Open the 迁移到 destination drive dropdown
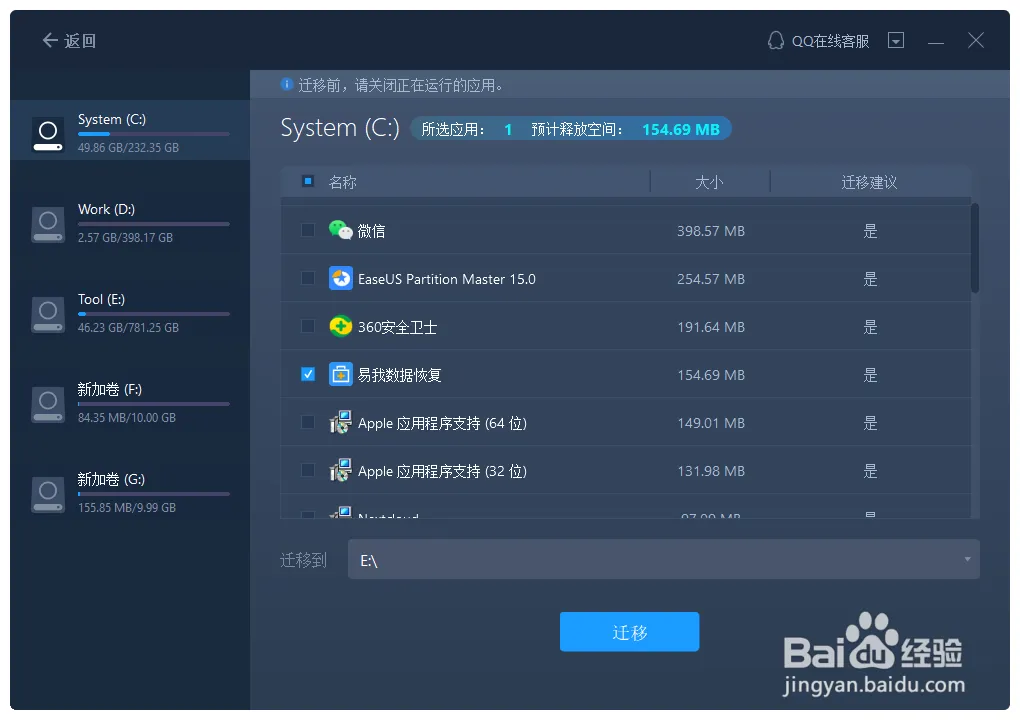 pyautogui.click(x=966, y=559)
